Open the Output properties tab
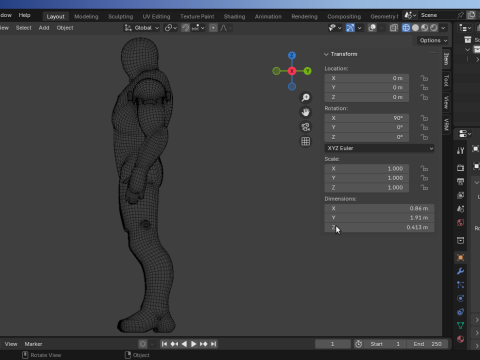The width and height of the screenshot is (480, 360). pyautogui.click(x=461, y=181)
